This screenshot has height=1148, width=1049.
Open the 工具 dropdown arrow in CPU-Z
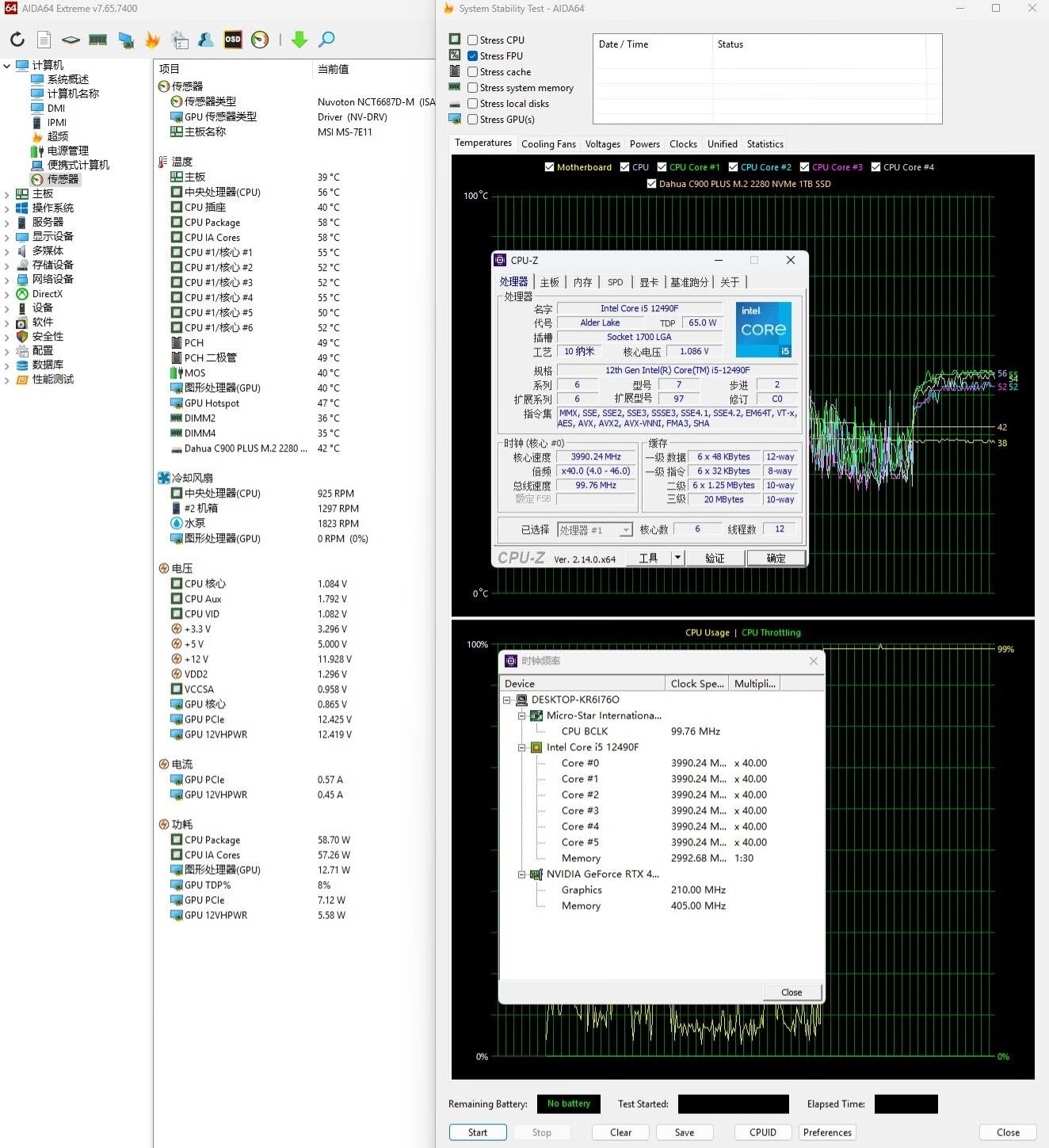coord(677,558)
